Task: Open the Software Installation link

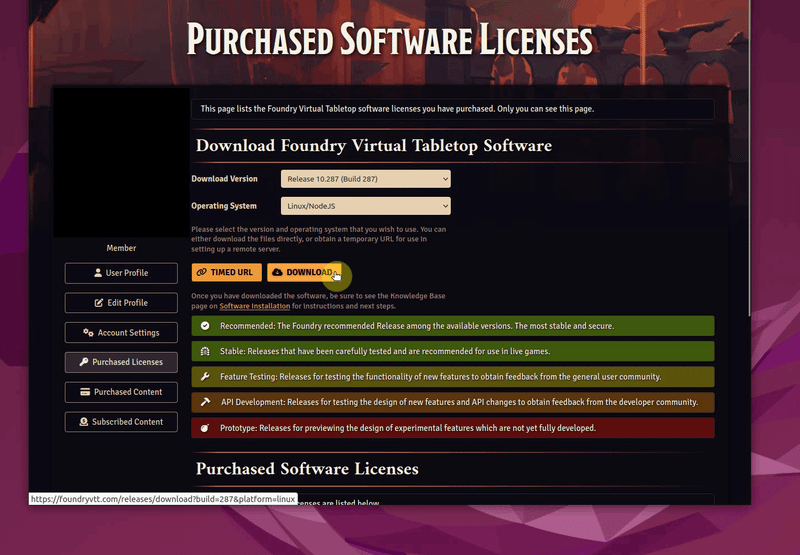Action: coord(255,306)
